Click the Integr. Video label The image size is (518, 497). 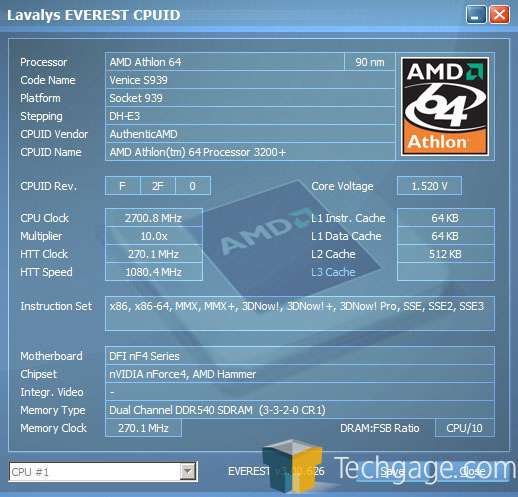click(x=52, y=392)
